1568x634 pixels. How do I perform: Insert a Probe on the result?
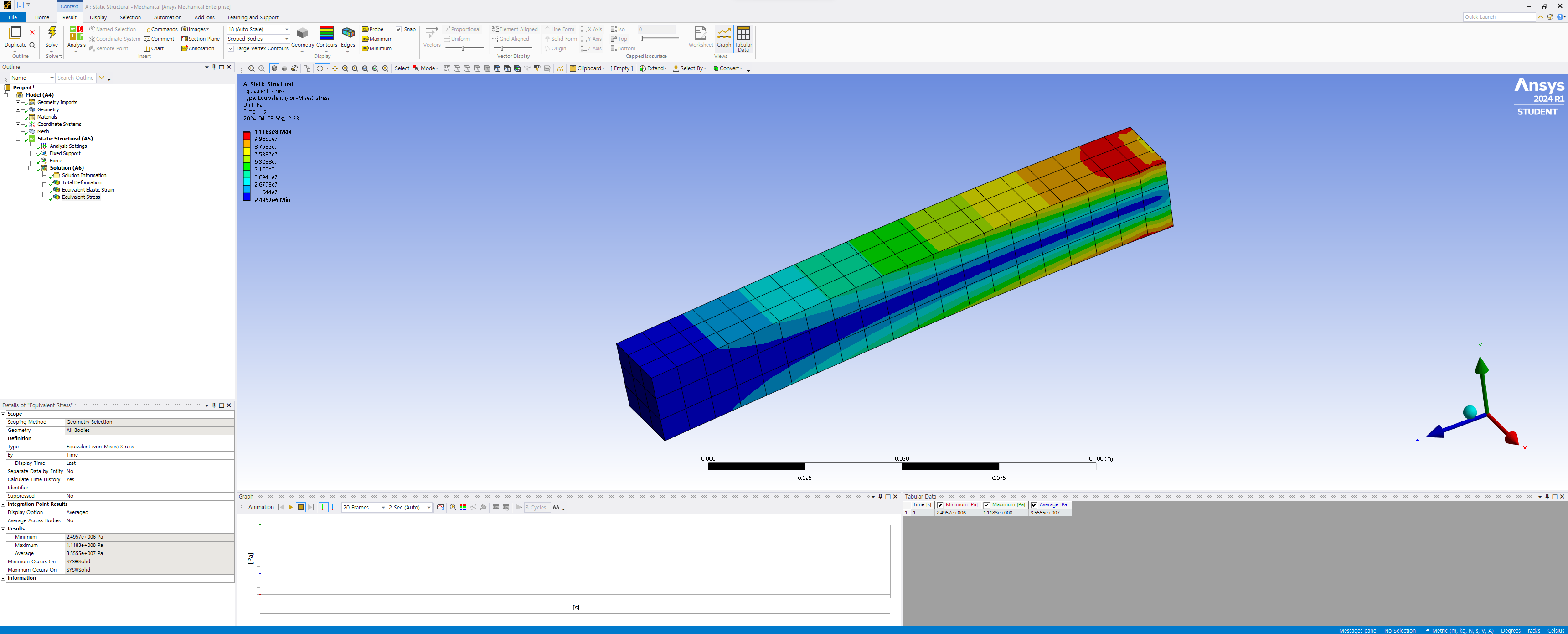pos(372,29)
